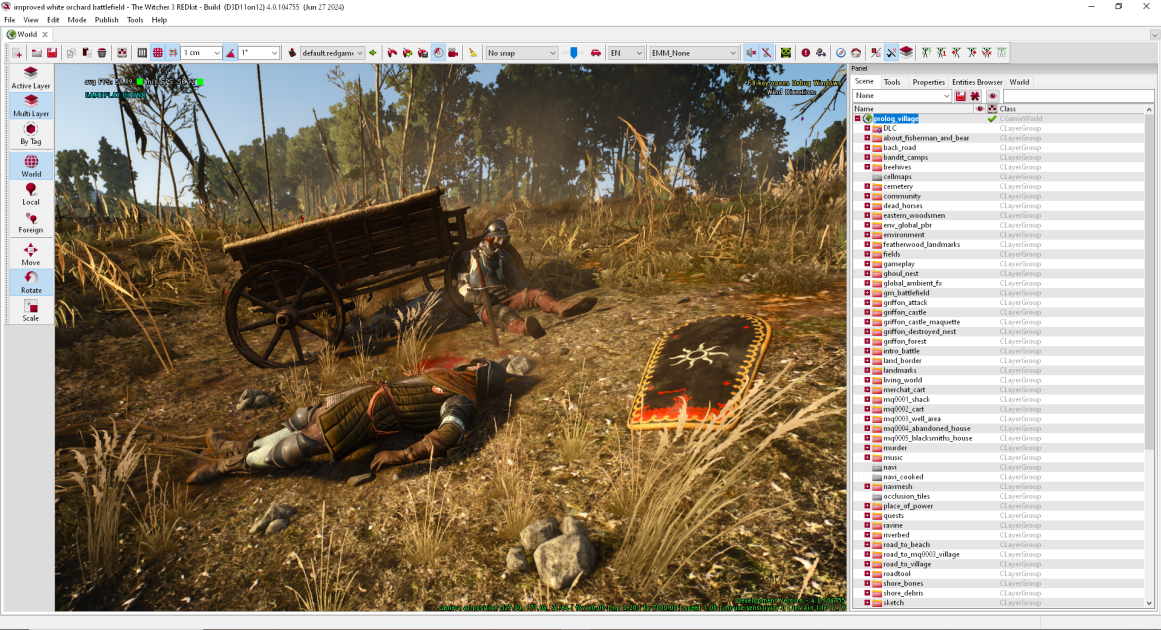The height and width of the screenshot is (630, 1161).
Task: Click the open folder icon in main toolbar
Action: click(36, 53)
